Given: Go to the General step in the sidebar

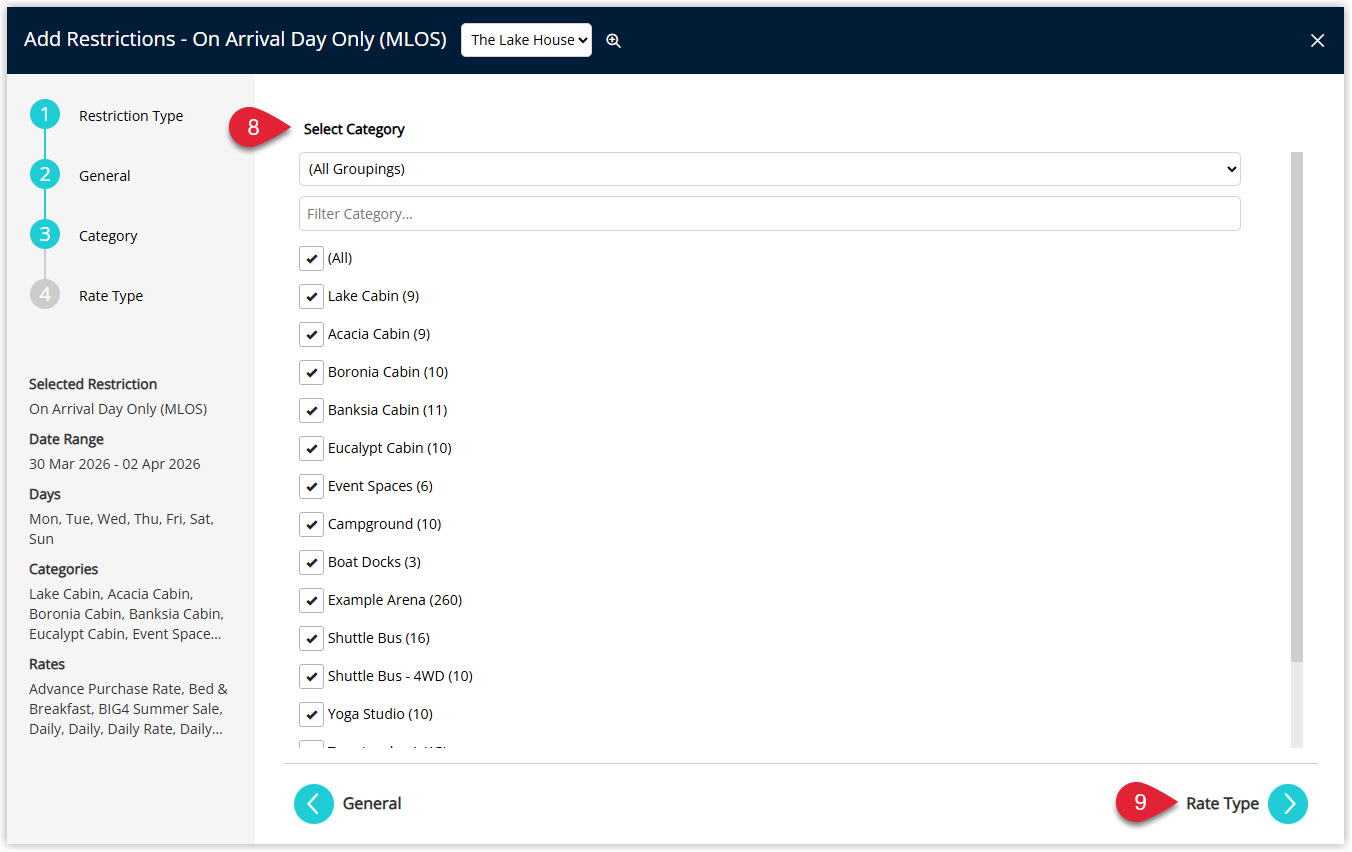Looking at the screenshot, I should pyautogui.click(x=105, y=176).
